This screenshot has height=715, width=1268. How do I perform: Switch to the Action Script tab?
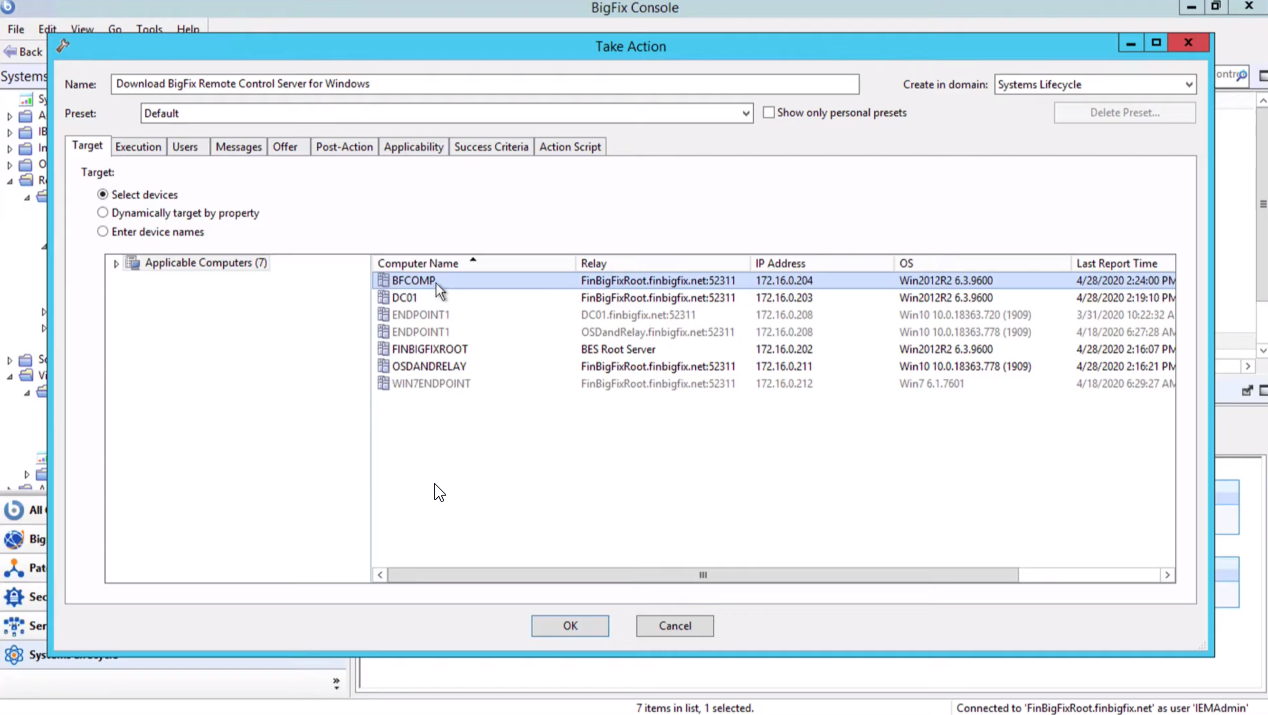click(x=569, y=147)
